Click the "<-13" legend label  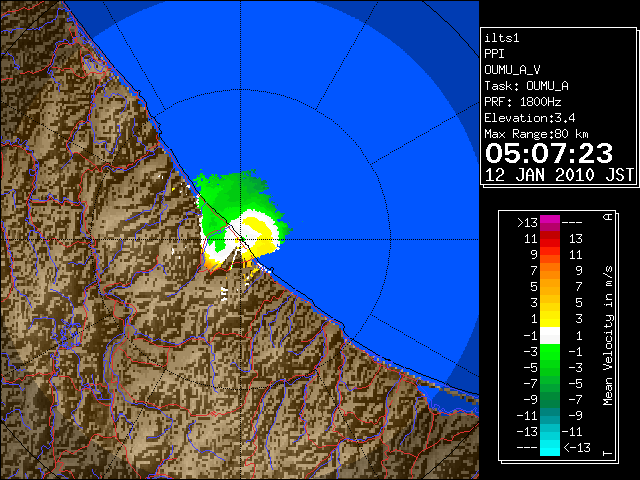(577, 447)
